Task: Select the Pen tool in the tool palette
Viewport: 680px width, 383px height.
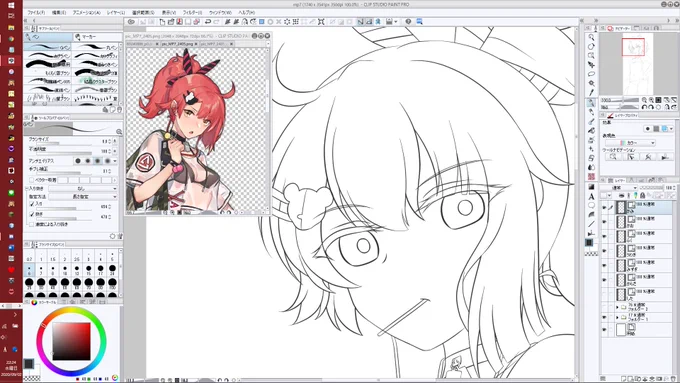Action: (591, 103)
